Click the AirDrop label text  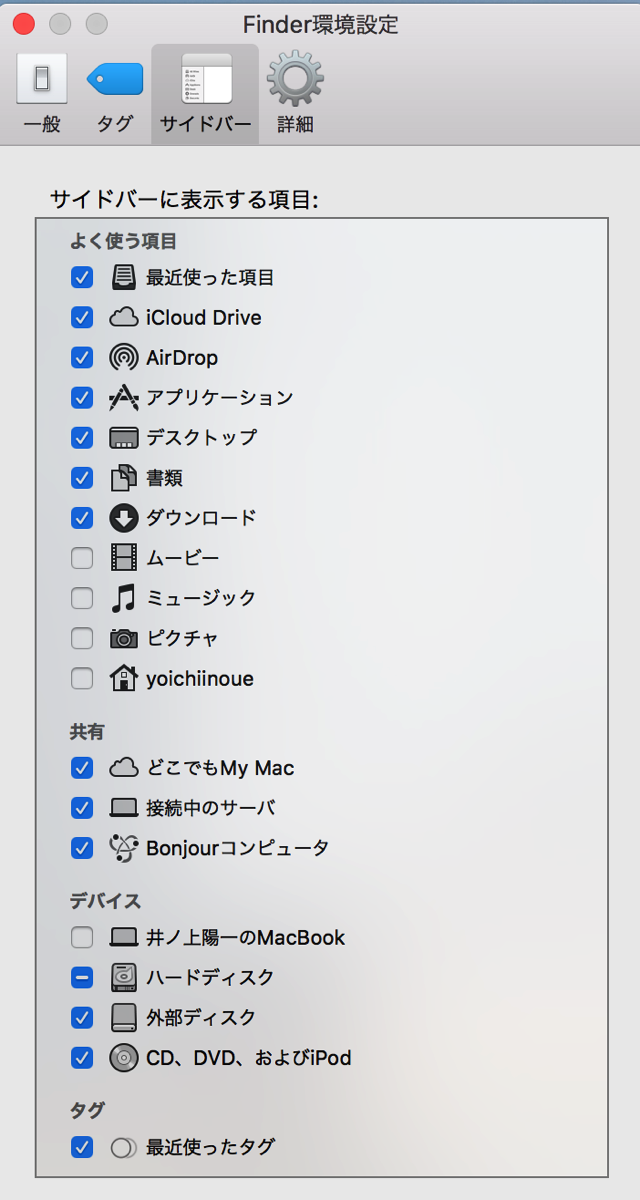182,358
